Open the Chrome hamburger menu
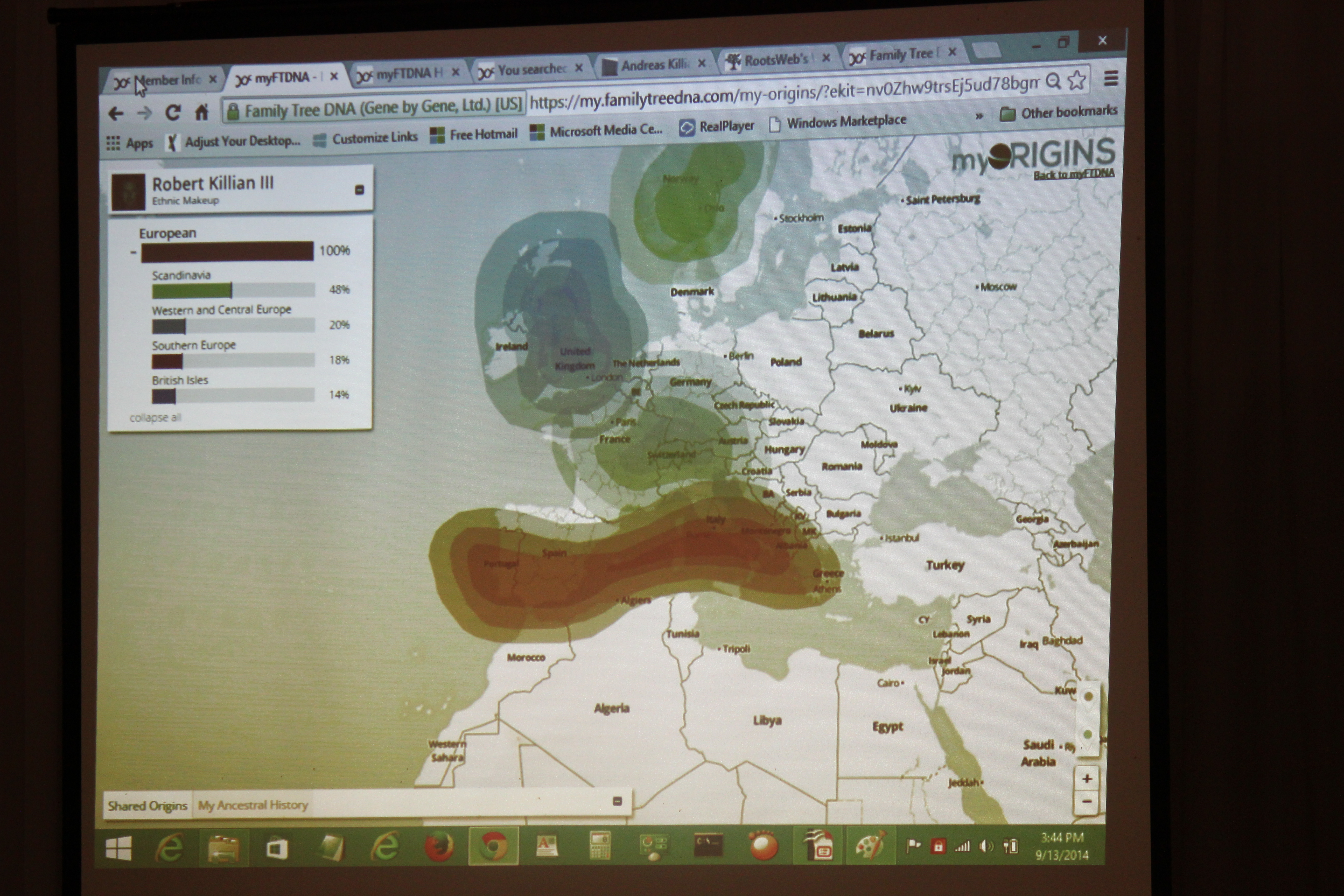The image size is (1344, 896). pos(1111,78)
